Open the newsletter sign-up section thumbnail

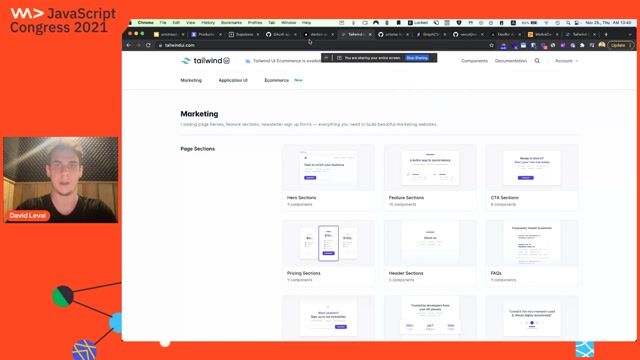point(328,318)
